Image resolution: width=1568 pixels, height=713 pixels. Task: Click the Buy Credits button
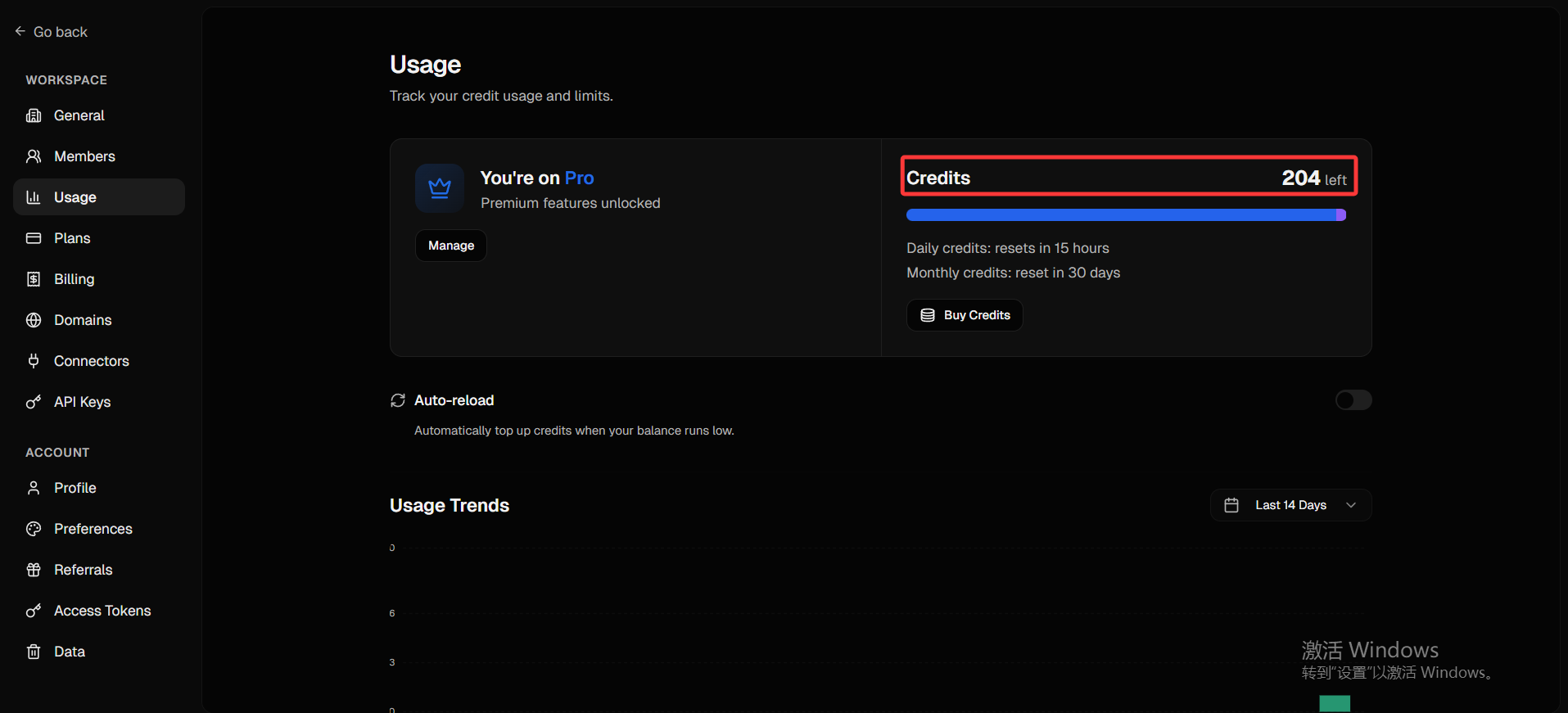tap(965, 315)
